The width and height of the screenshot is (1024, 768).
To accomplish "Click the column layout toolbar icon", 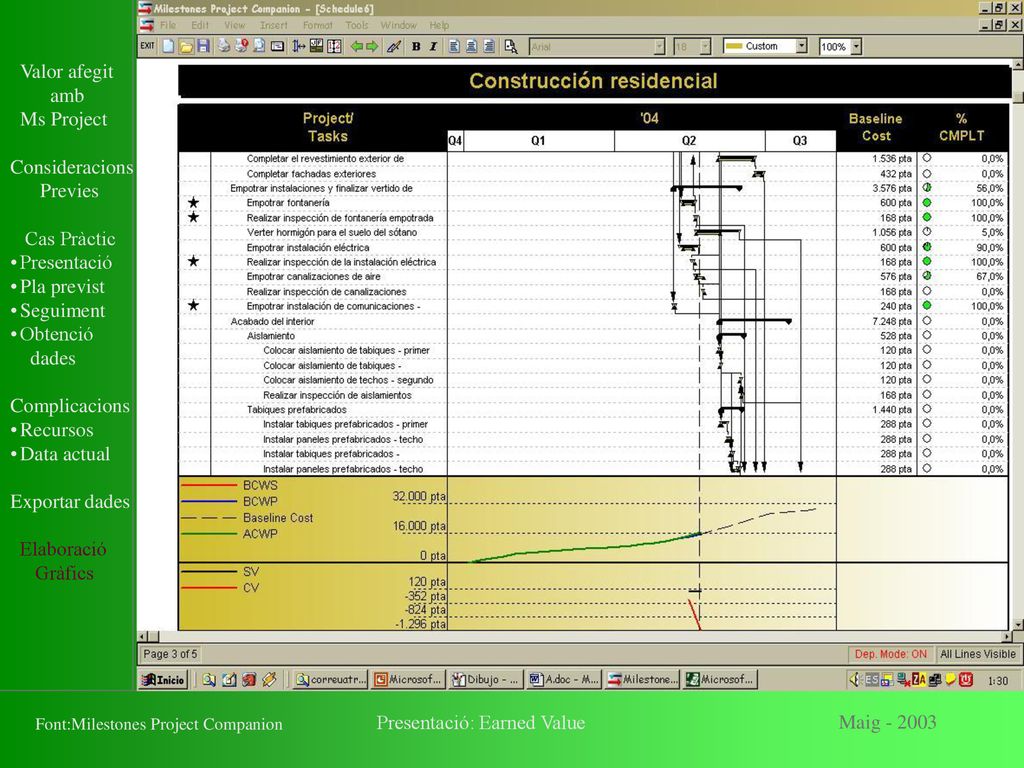I will point(334,46).
